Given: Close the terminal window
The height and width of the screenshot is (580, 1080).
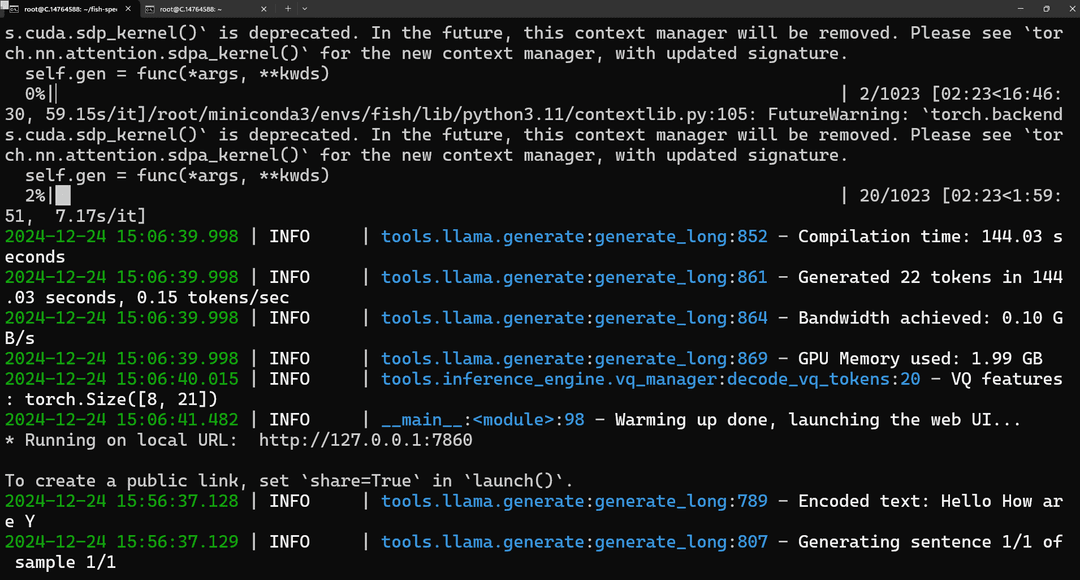Looking at the screenshot, I should tap(1071, 9).
